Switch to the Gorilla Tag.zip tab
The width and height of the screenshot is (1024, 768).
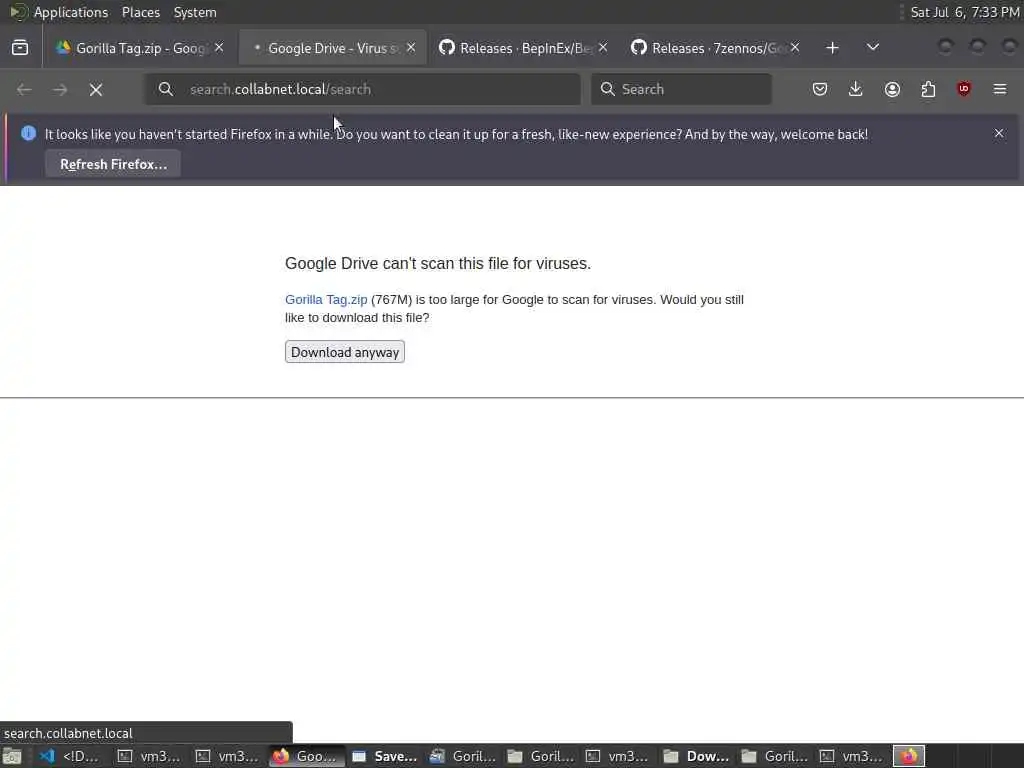point(139,48)
